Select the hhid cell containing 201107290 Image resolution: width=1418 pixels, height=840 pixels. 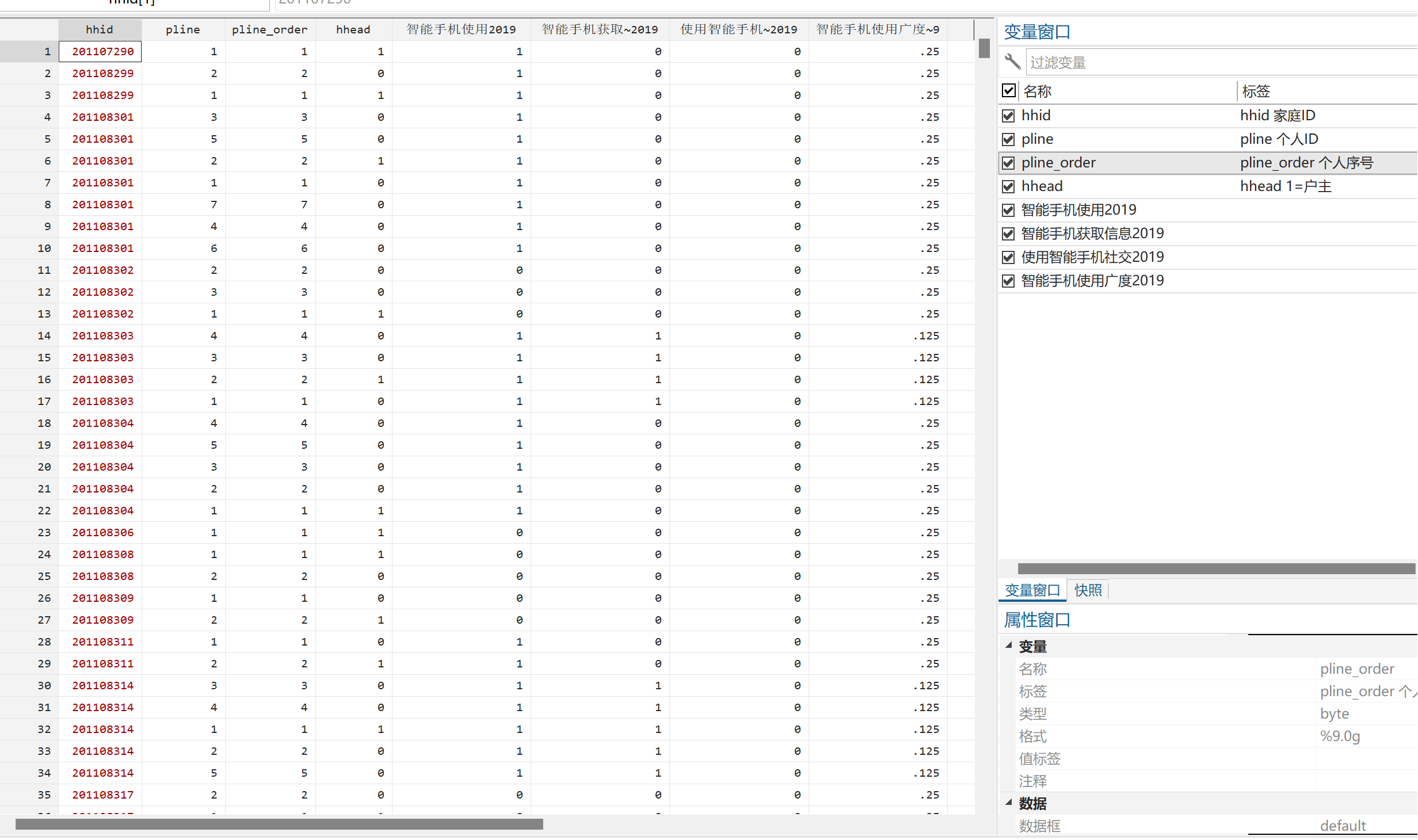pos(102,51)
